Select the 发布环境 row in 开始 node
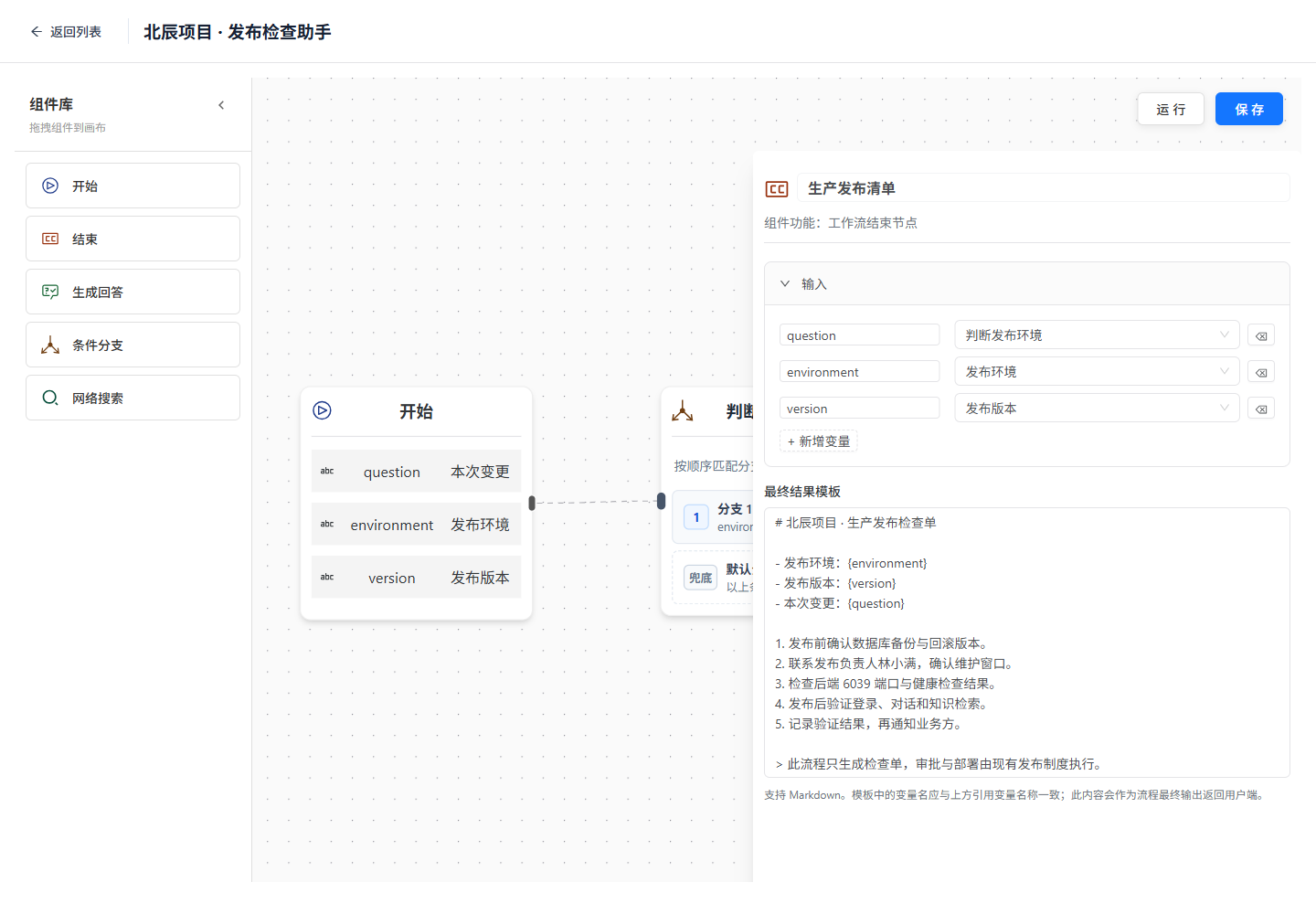This screenshot has width=1316, height=914. [x=416, y=525]
